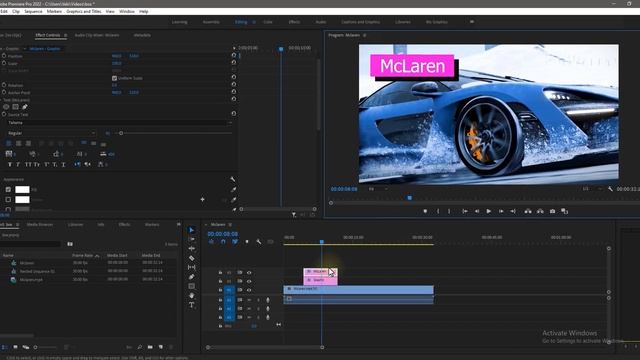Screen dimensions: 640x360
Task: Toggle the top video track eye visibility
Action: pos(249,272)
